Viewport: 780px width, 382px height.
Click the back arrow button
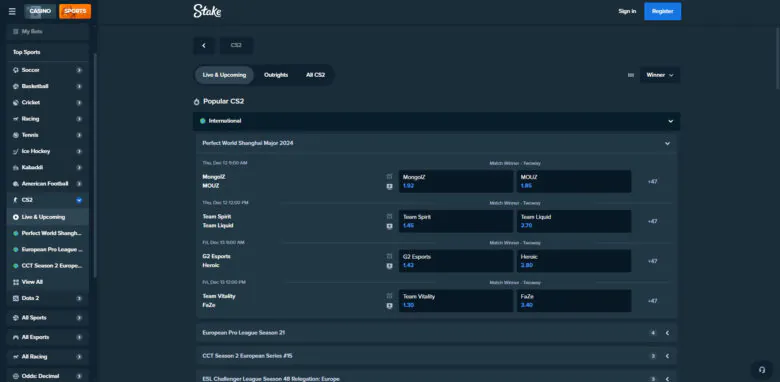[x=204, y=45]
